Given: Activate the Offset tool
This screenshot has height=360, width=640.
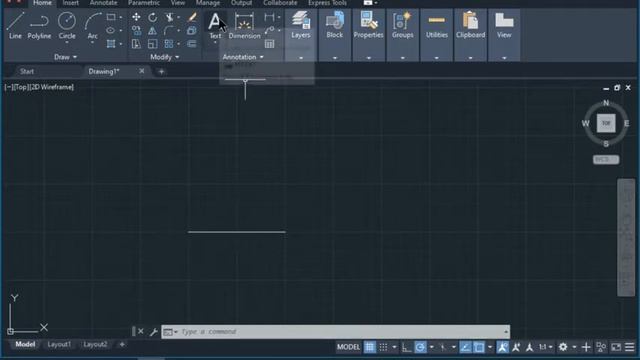Looking at the screenshot, I should 191,44.
